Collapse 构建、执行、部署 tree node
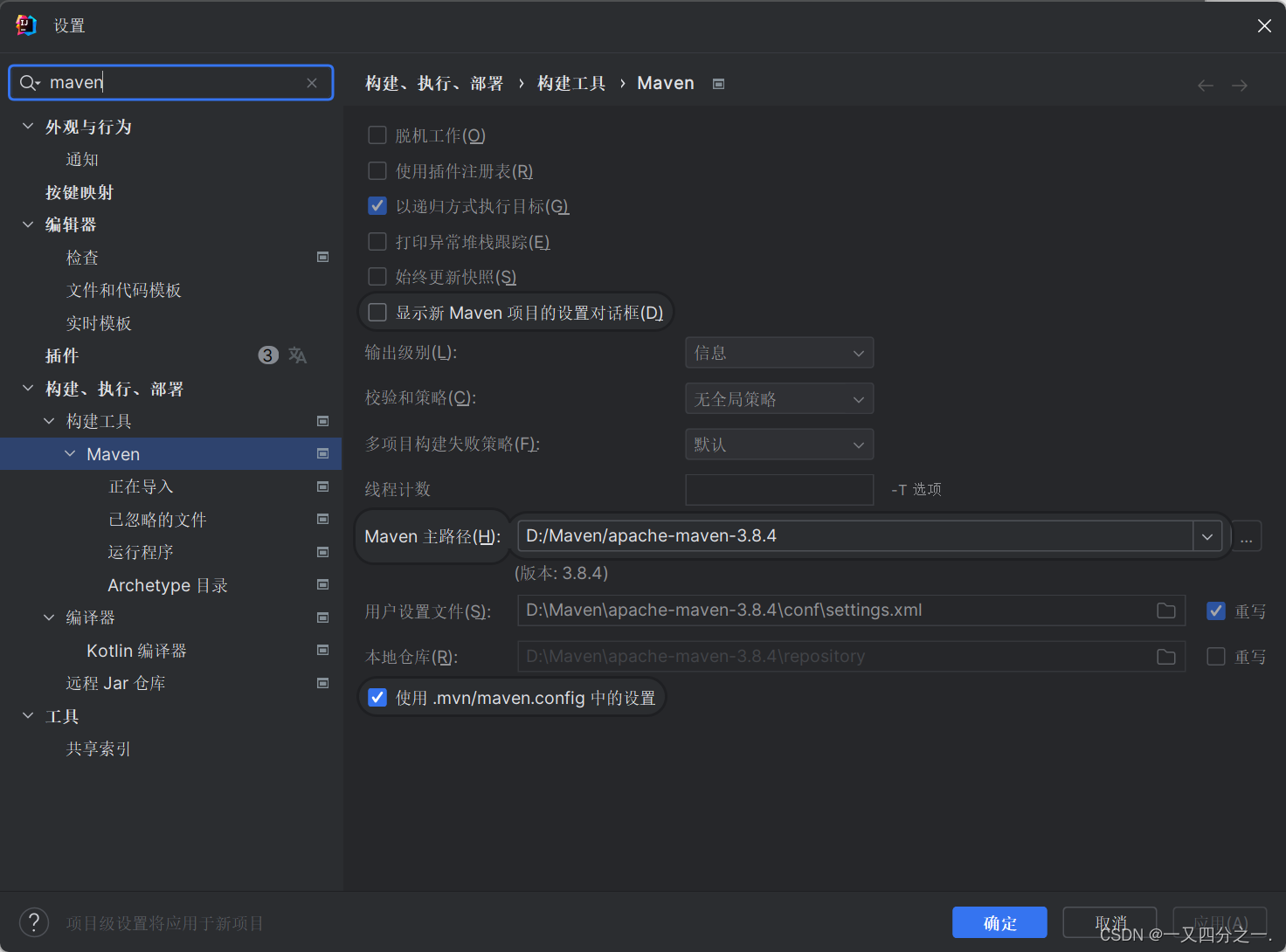The image size is (1286, 952). (28, 388)
